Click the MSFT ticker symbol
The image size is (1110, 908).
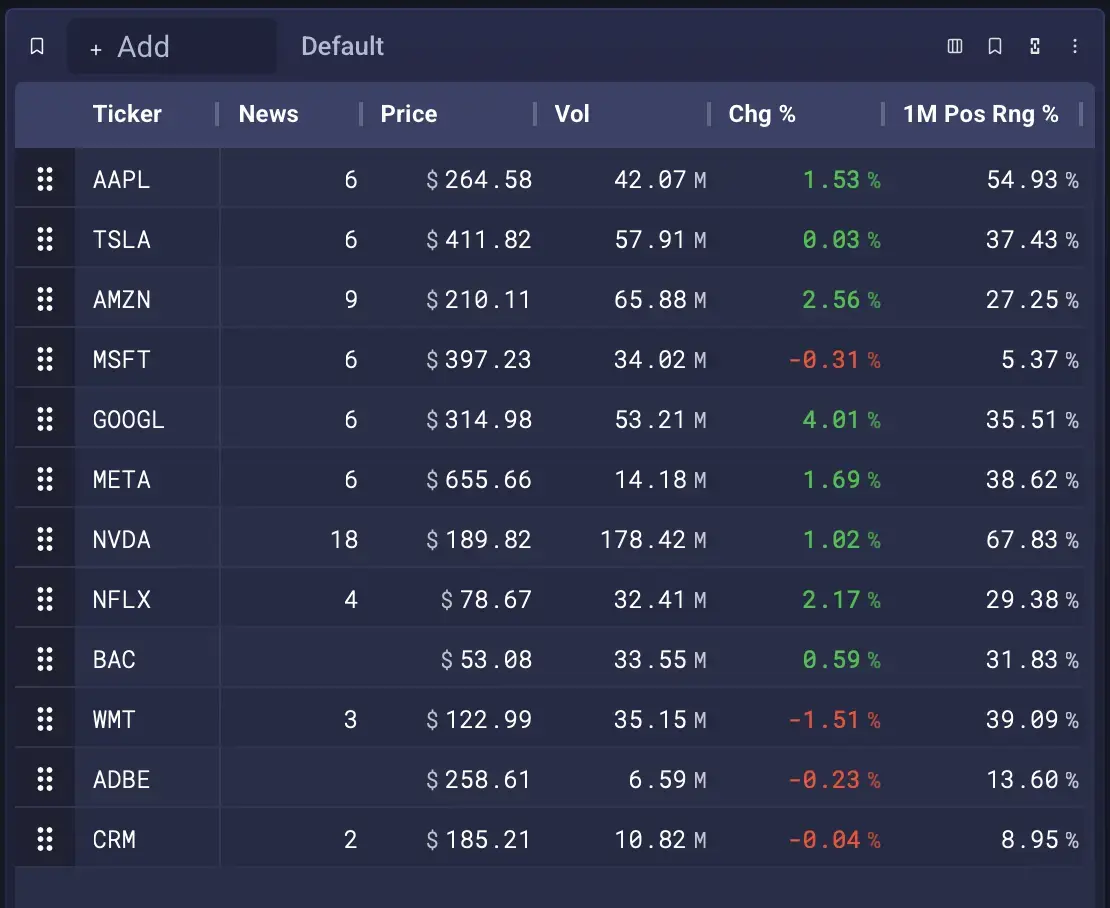121,360
